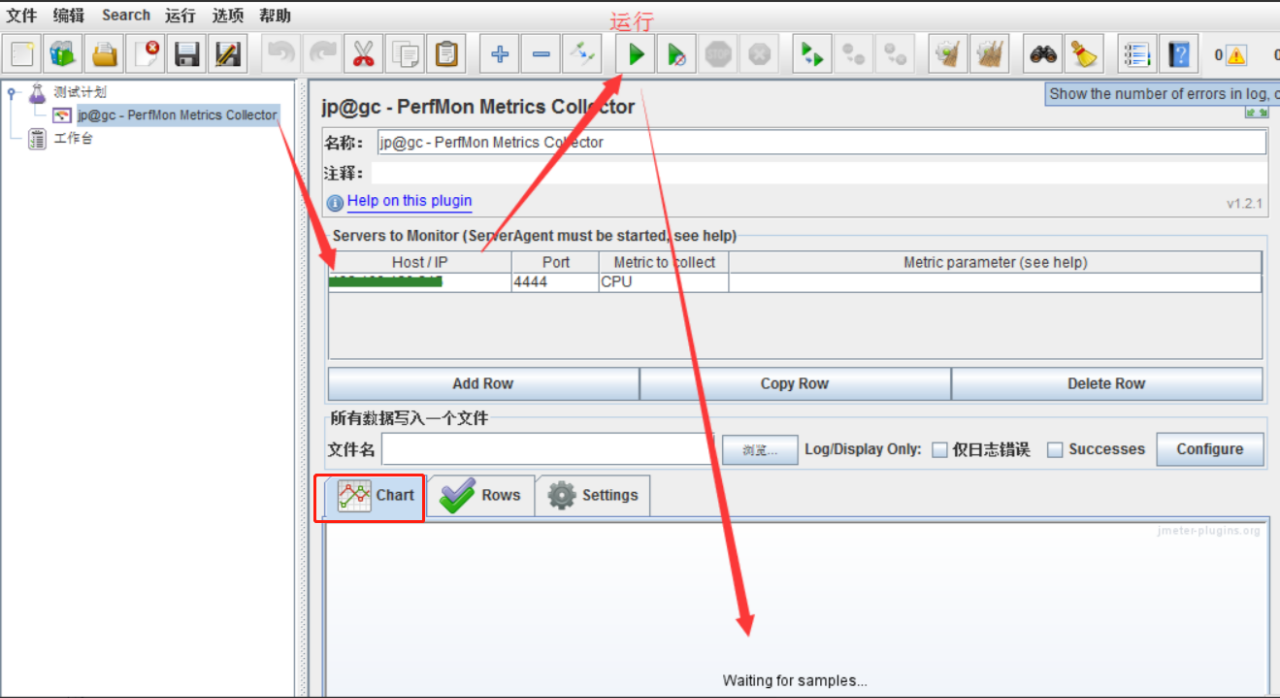Click the Copy Row button

point(795,384)
